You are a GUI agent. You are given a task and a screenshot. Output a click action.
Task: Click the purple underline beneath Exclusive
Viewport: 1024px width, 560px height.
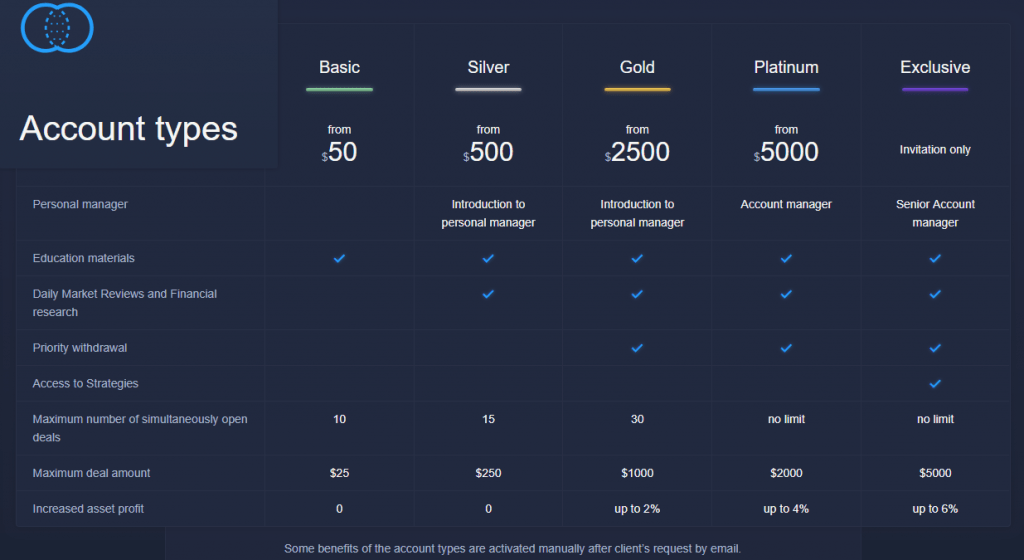pyautogui.click(x=935, y=90)
